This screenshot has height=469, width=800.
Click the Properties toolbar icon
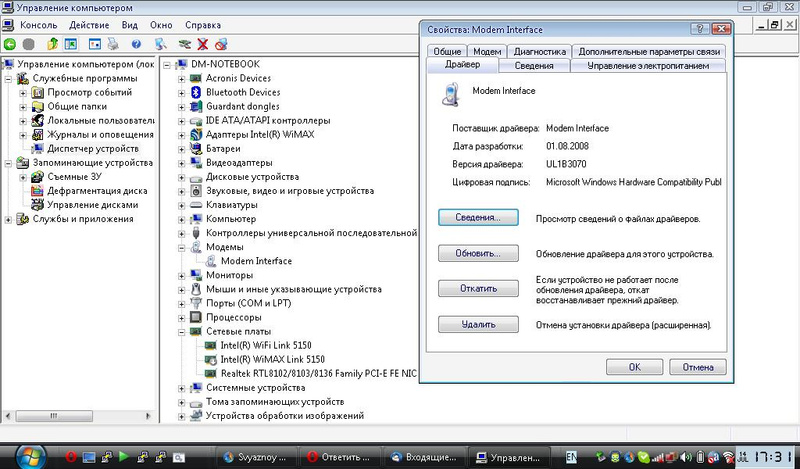(95, 44)
